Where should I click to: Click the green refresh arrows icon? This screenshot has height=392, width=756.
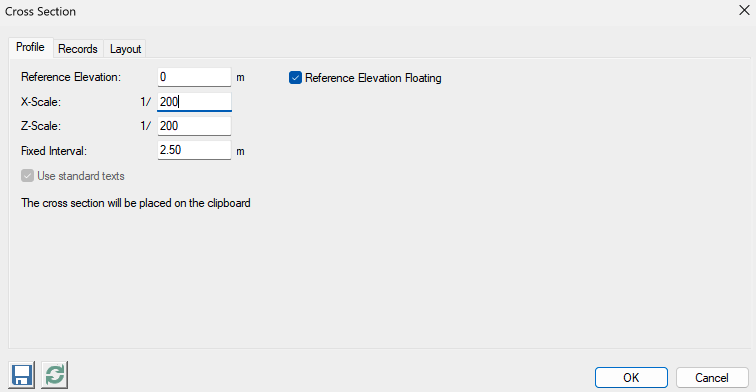(x=54, y=375)
